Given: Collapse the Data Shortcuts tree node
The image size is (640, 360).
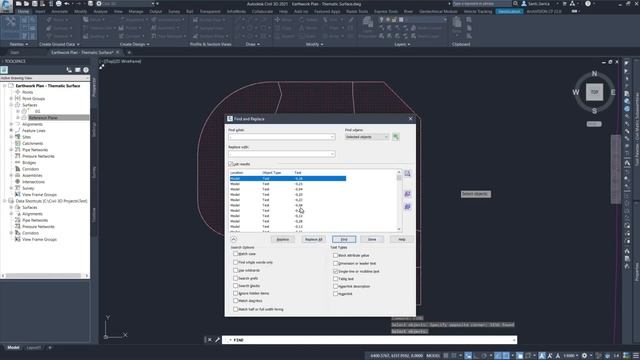Looking at the screenshot, I should click(x=5, y=201).
